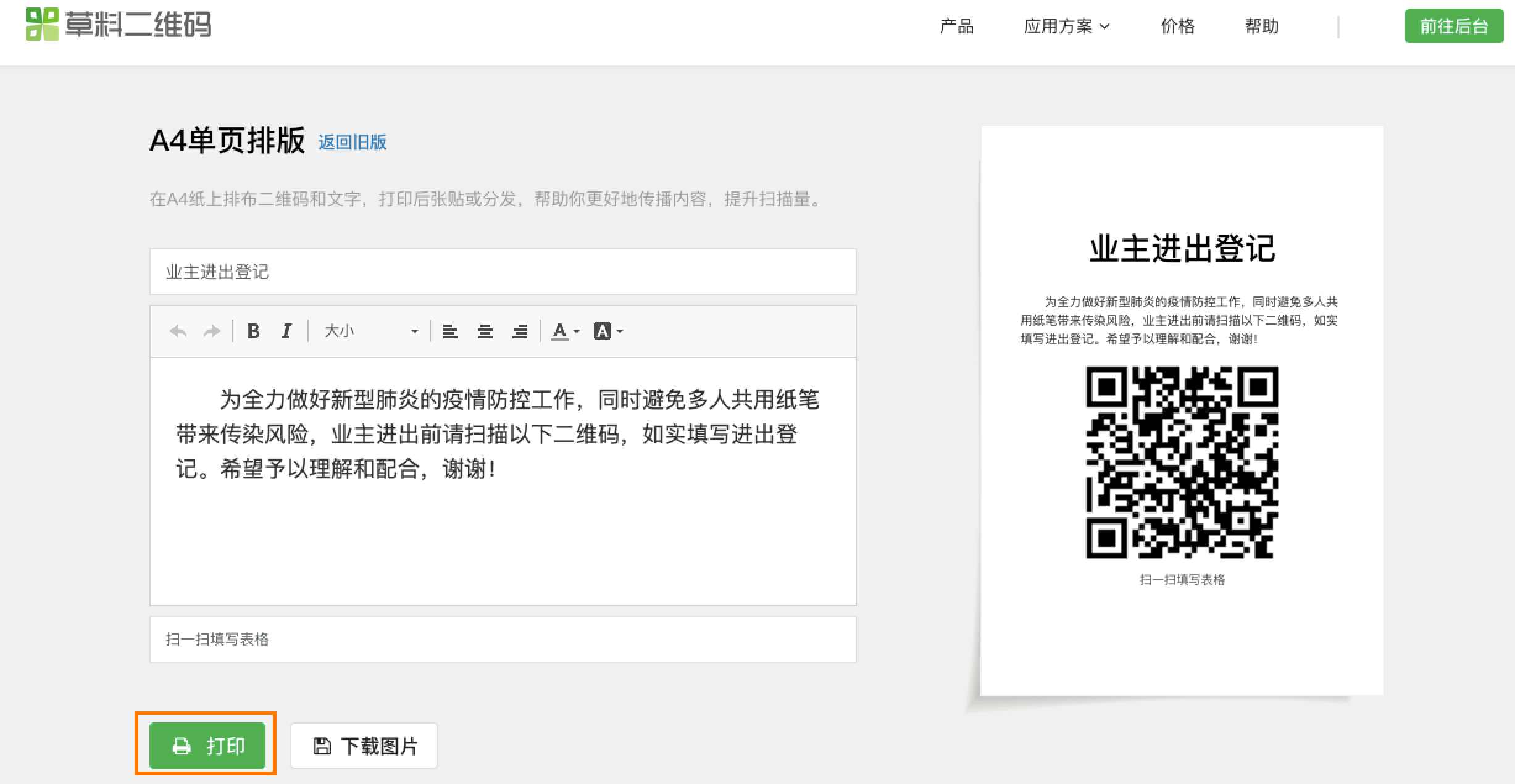Redo the last edit in the editor
The width and height of the screenshot is (1515, 784).
(212, 332)
